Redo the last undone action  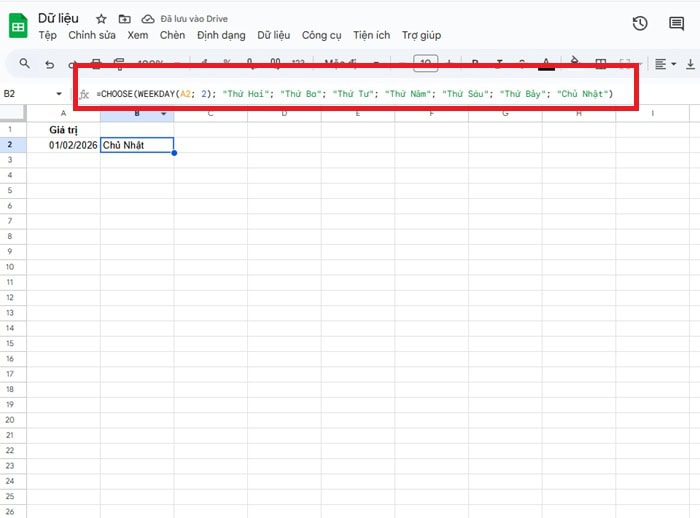click(73, 64)
